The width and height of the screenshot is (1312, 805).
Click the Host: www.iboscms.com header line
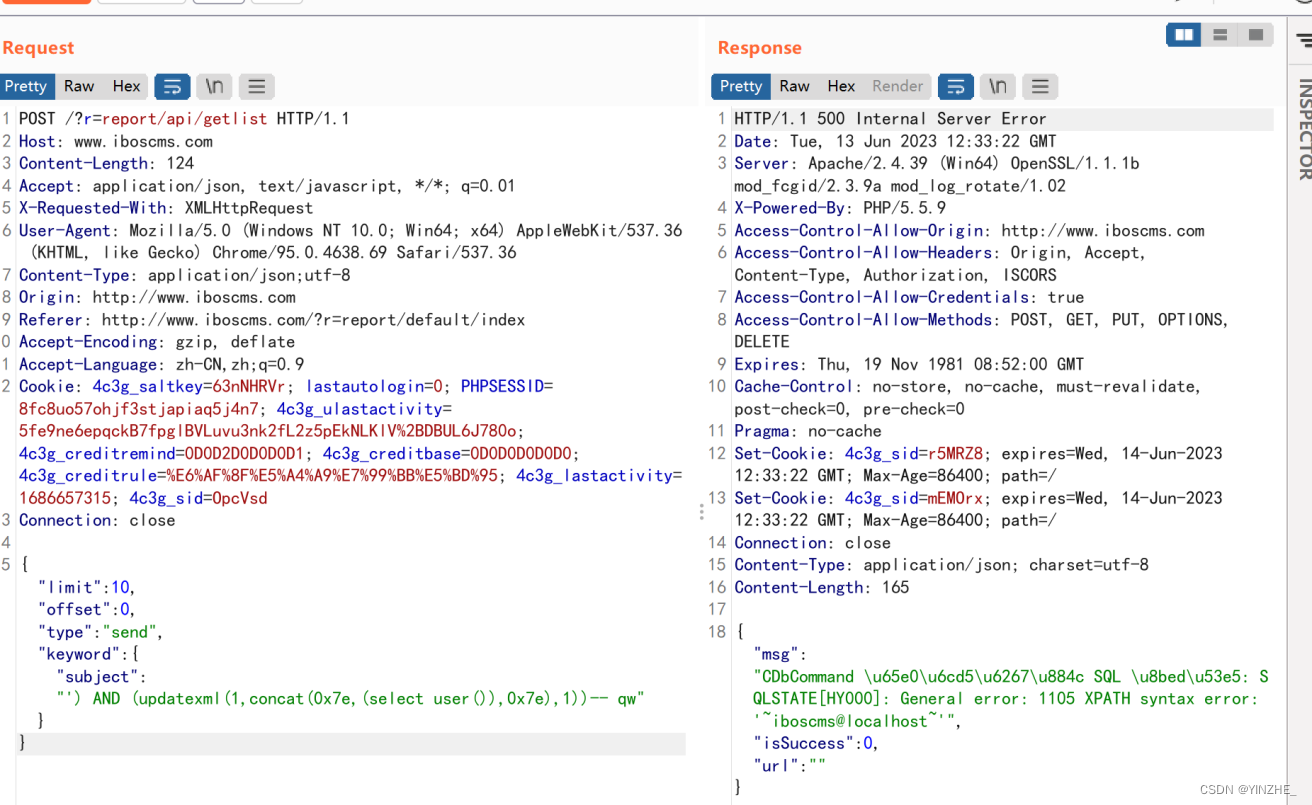(116, 141)
